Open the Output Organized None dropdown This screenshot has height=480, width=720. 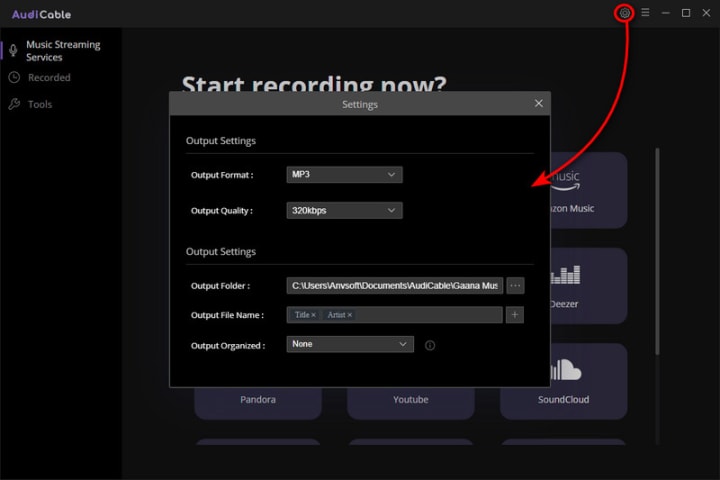click(350, 344)
